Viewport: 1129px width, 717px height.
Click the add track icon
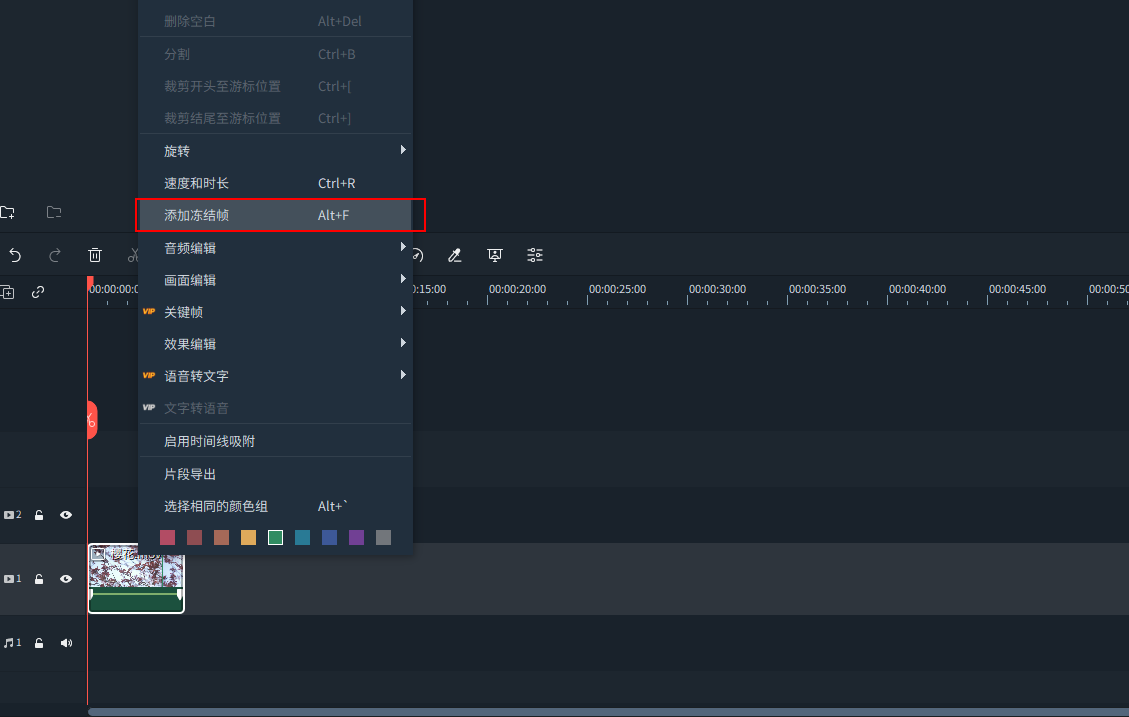8,292
